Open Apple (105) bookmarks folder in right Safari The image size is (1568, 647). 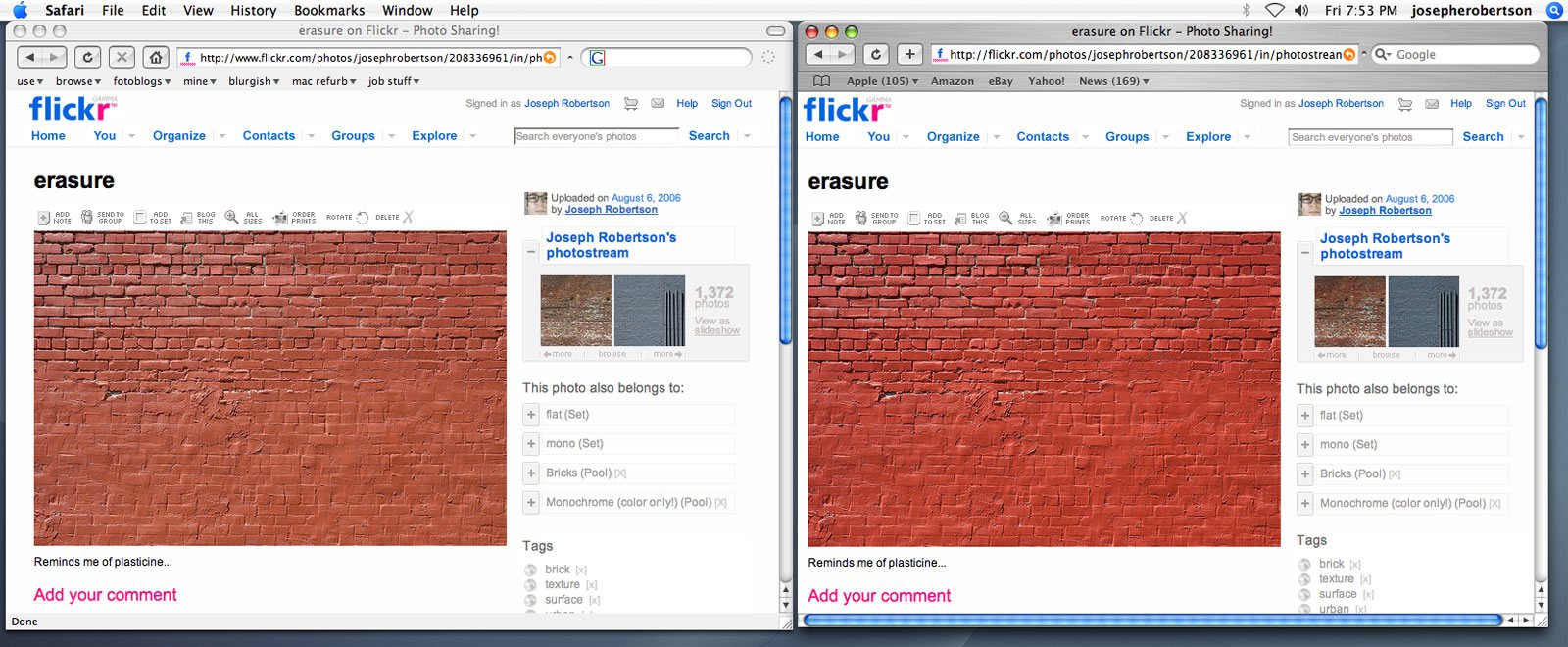tap(882, 81)
